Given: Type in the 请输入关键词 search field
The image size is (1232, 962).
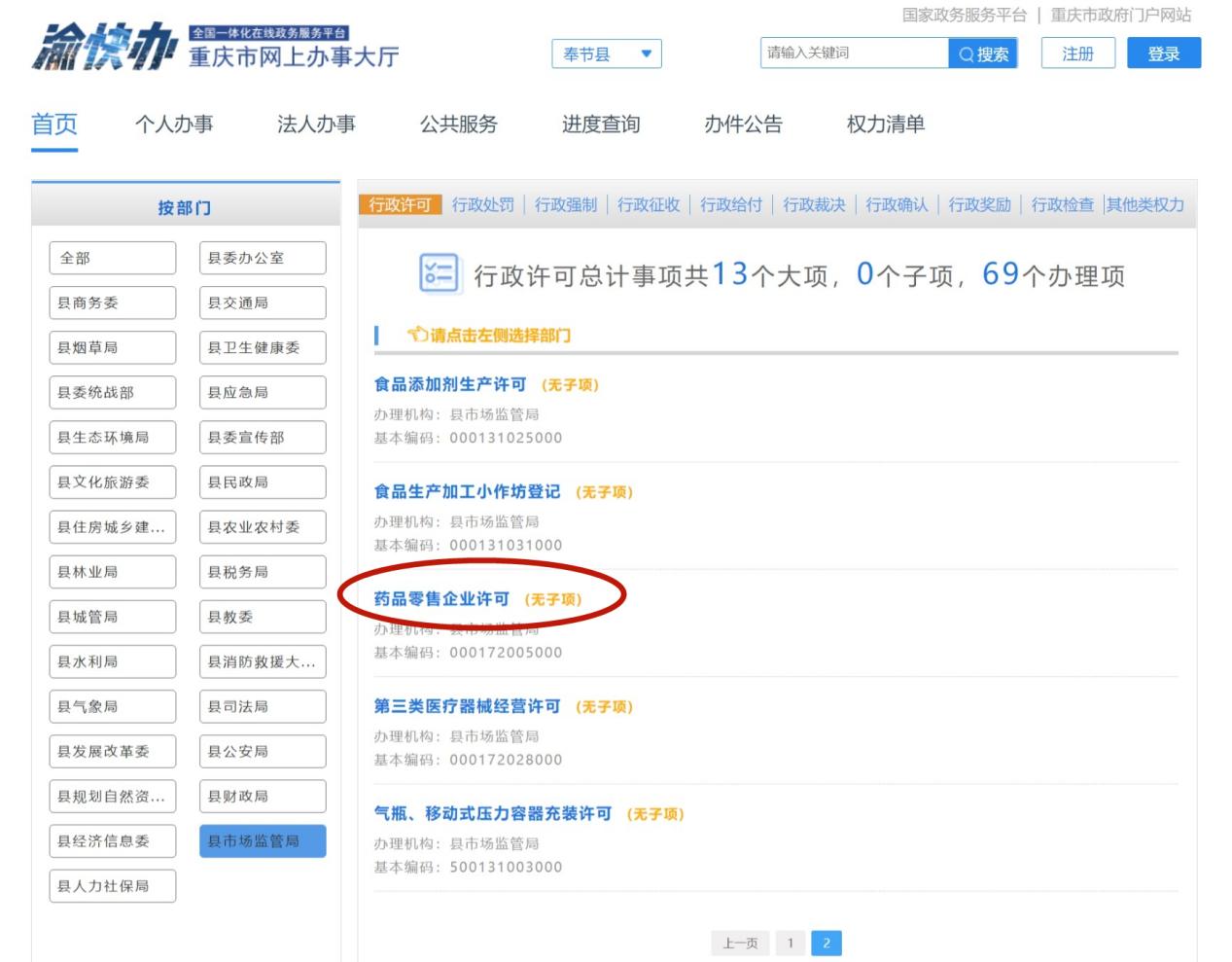Looking at the screenshot, I should click(x=854, y=53).
